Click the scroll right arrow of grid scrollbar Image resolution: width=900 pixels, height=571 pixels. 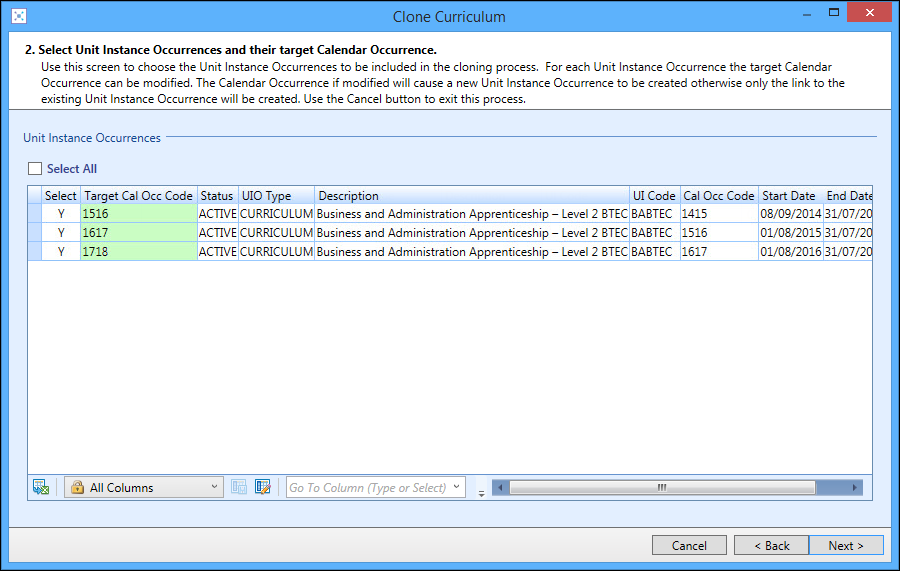pos(855,487)
